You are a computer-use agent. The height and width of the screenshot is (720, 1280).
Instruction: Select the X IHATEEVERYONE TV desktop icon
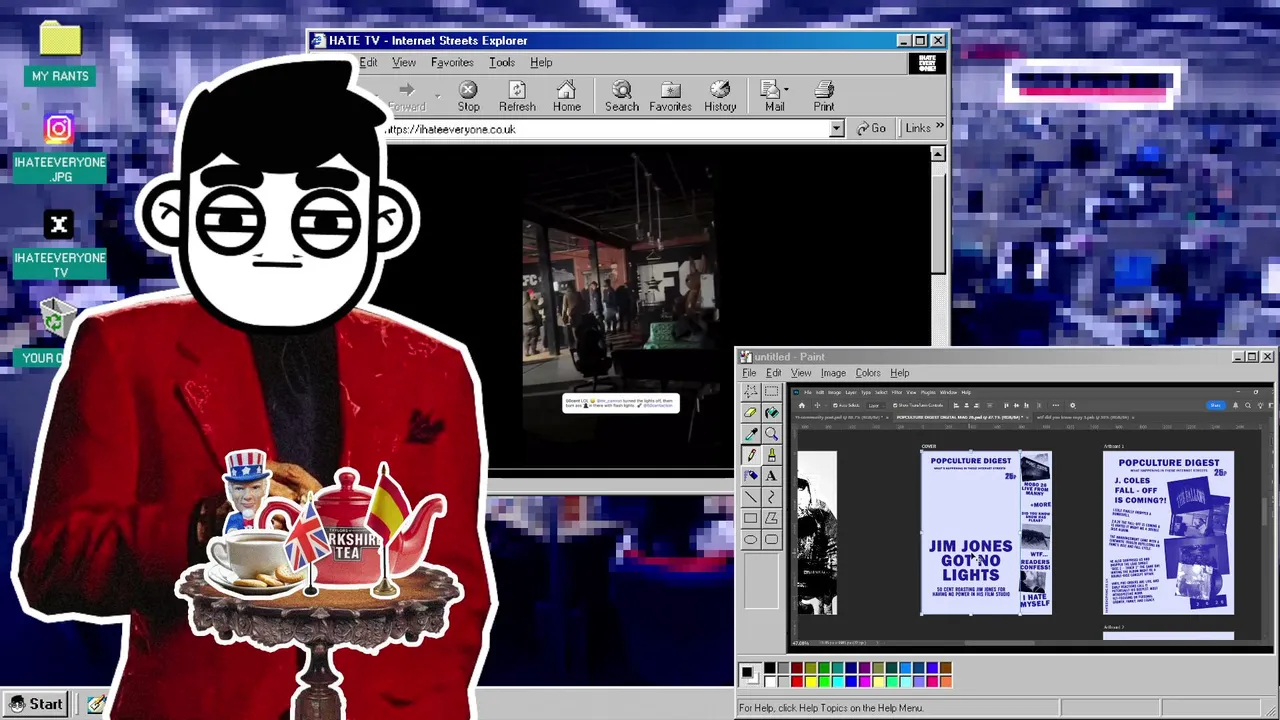coord(60,245)
